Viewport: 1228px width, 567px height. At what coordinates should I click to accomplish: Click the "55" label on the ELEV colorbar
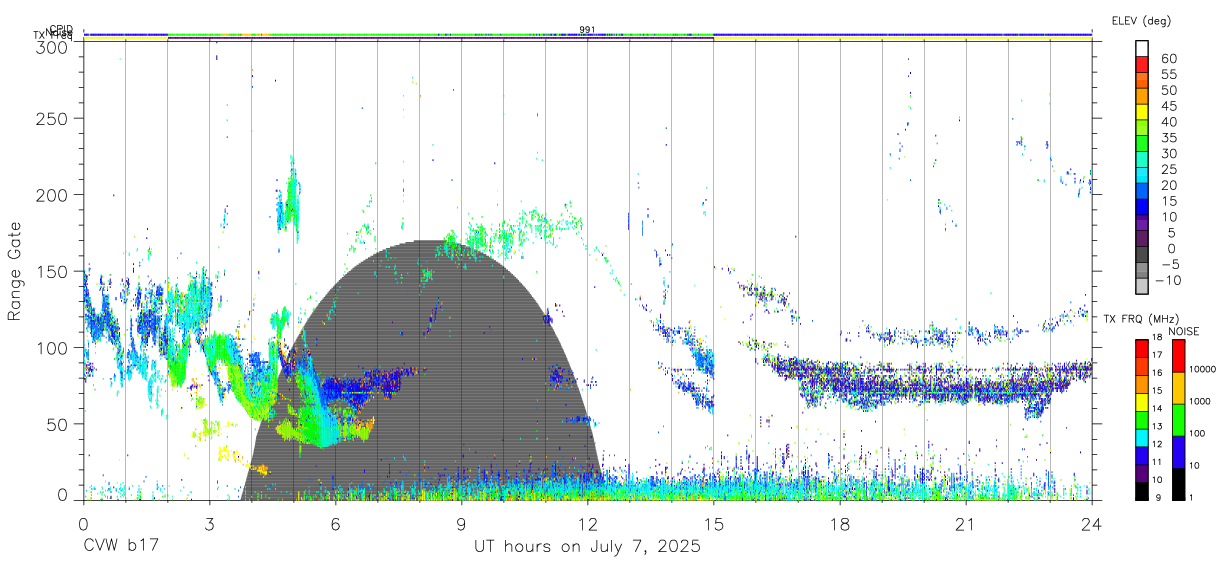point(1168,74)
